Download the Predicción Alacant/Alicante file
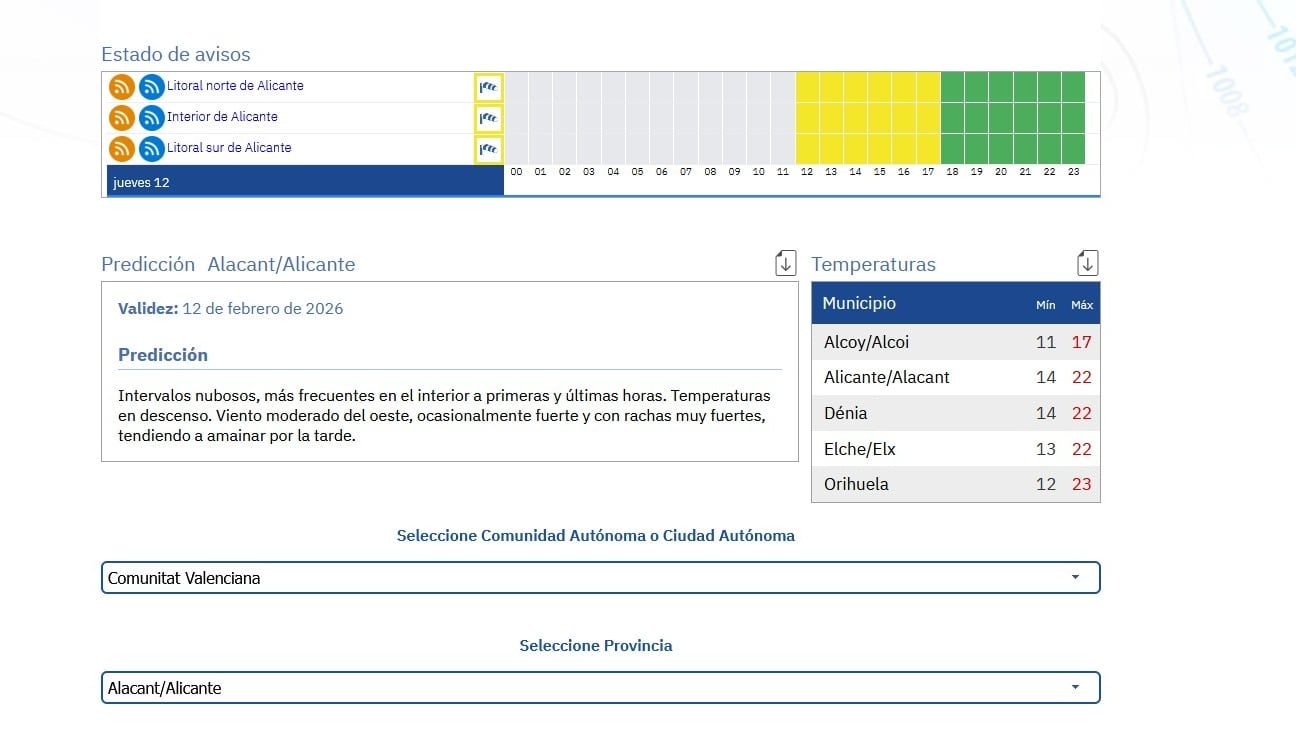 786,263
